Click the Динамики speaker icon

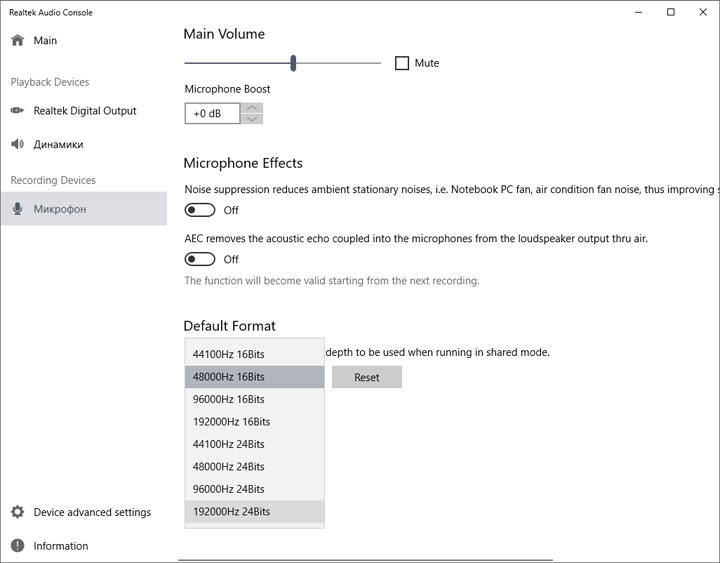(x=17, y=144)
